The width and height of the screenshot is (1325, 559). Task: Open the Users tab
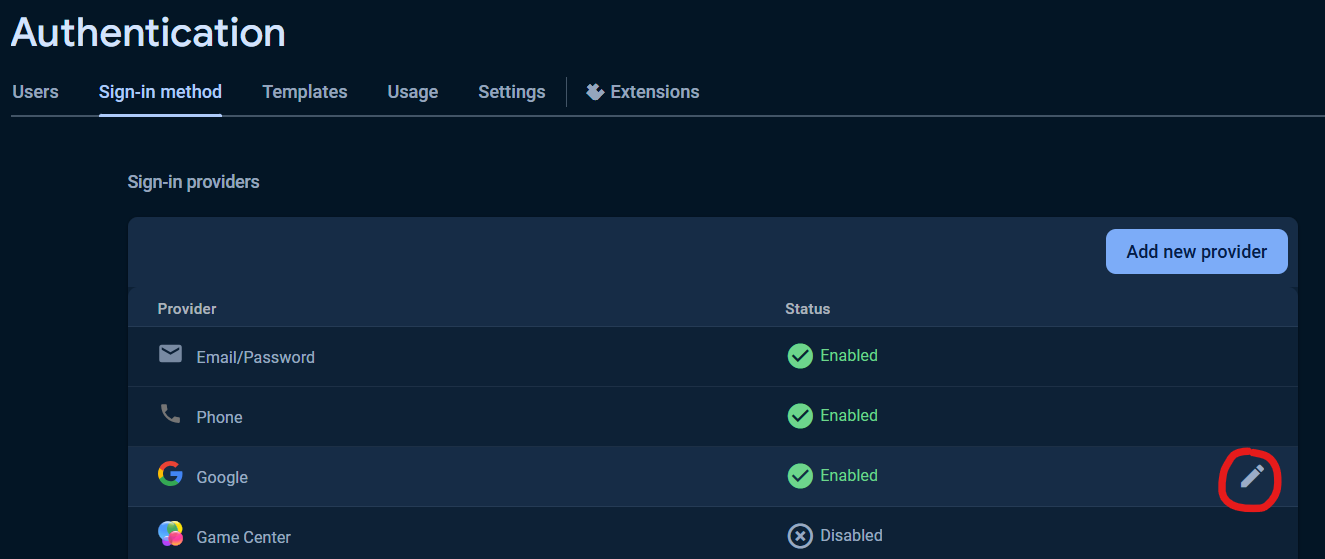(35, 92)
